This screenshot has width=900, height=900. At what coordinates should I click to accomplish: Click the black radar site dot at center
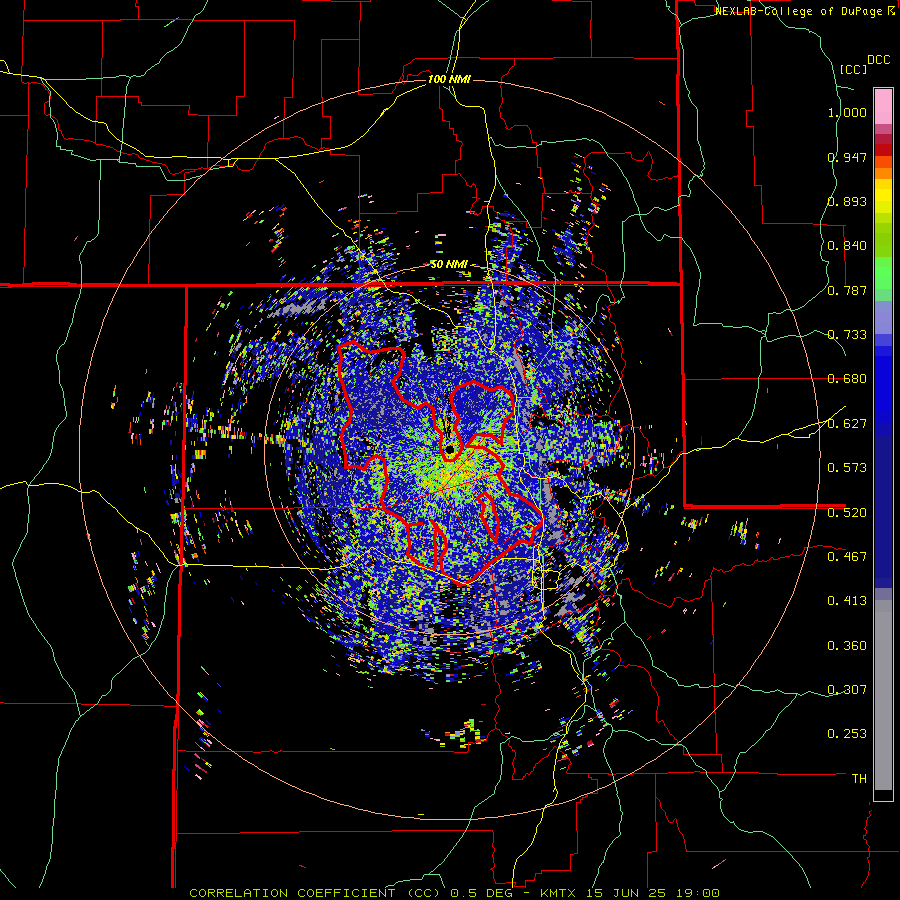coord(450,449)
